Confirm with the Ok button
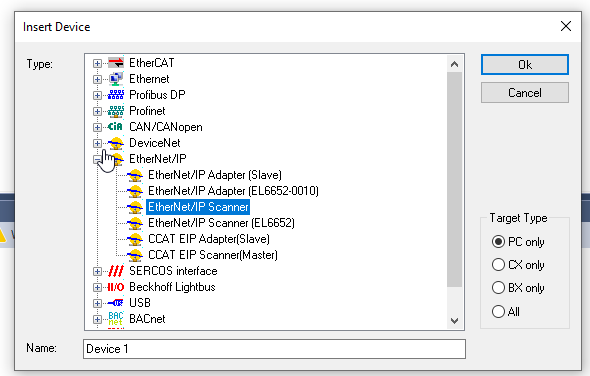This screenshot has width=590, height=376. (525, 65)
